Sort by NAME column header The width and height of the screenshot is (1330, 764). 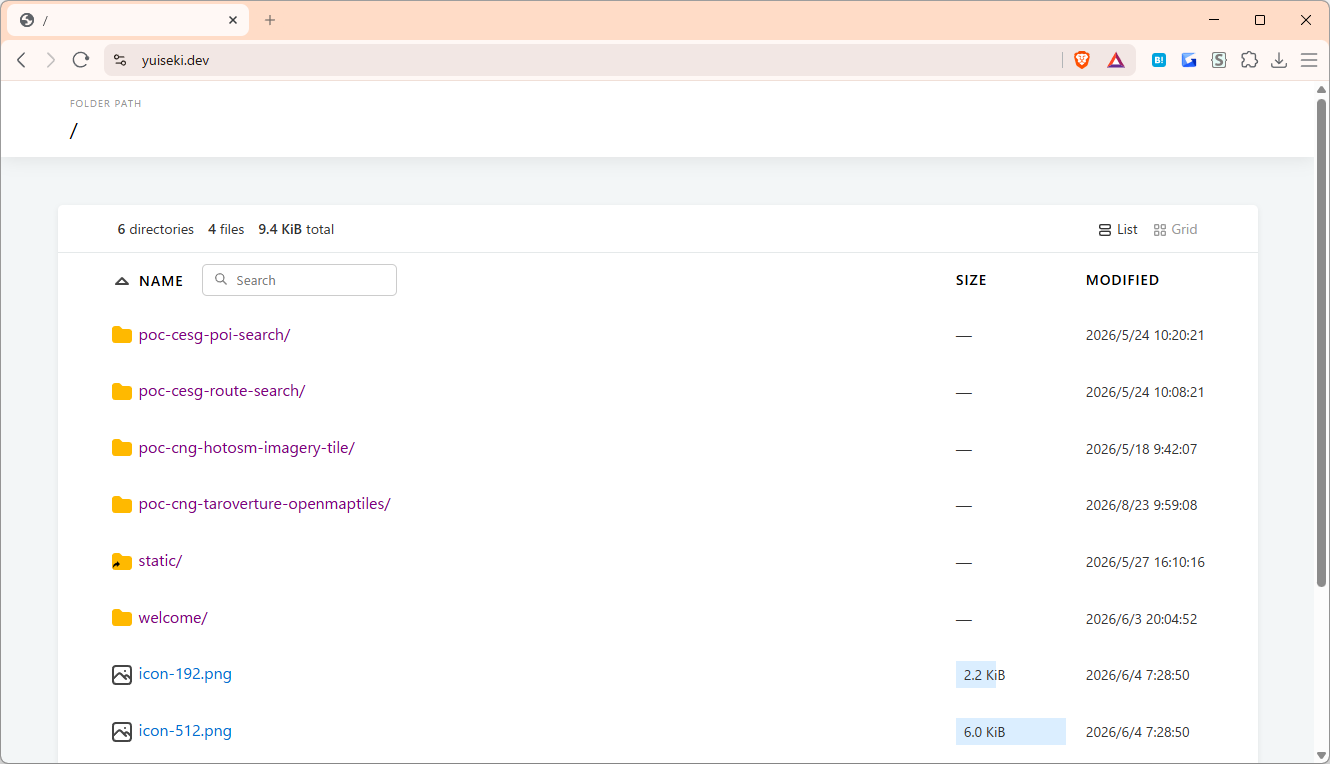[x=161, y=281]
